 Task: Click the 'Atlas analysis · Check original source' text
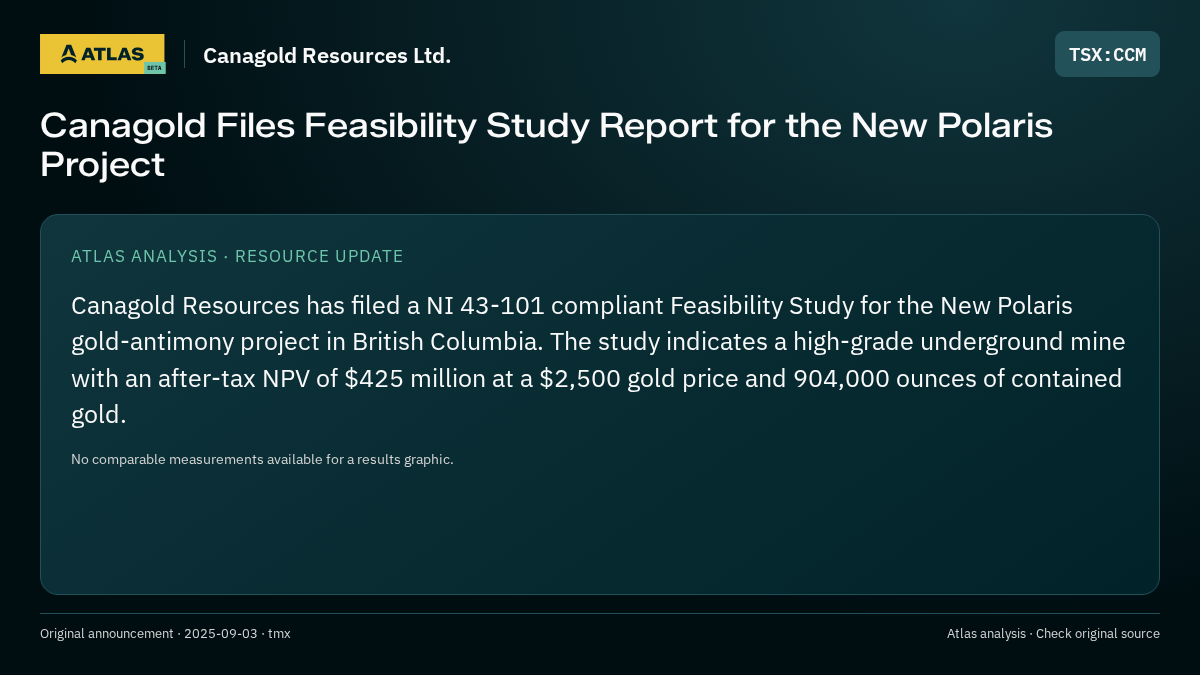[1053, 633]
